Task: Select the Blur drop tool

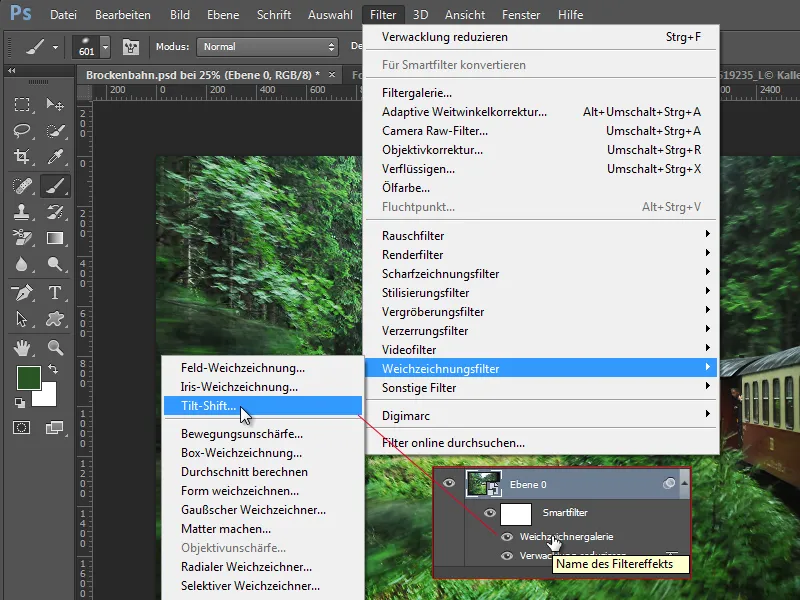Action: 21,264
